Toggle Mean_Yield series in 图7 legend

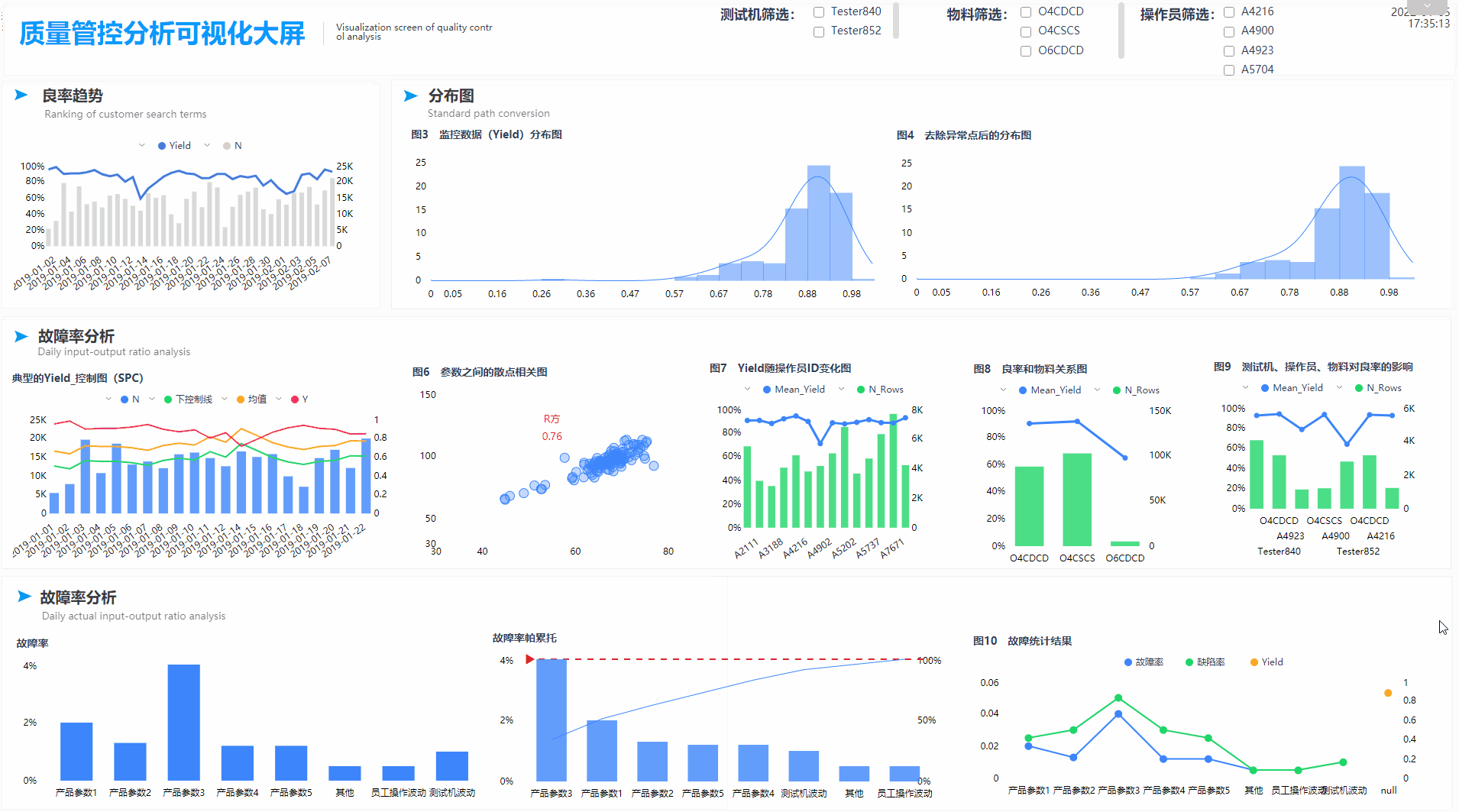[794, 389]
